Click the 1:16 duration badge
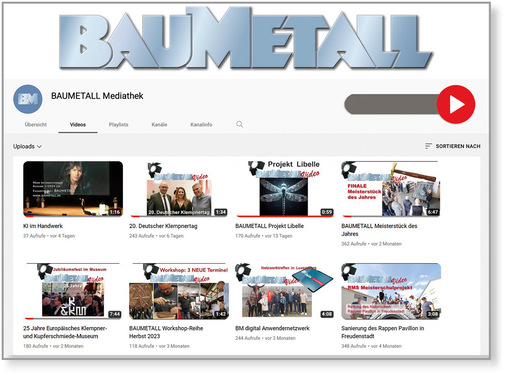The height and width of the screenshot is (375, 506). tap(115, 212)
